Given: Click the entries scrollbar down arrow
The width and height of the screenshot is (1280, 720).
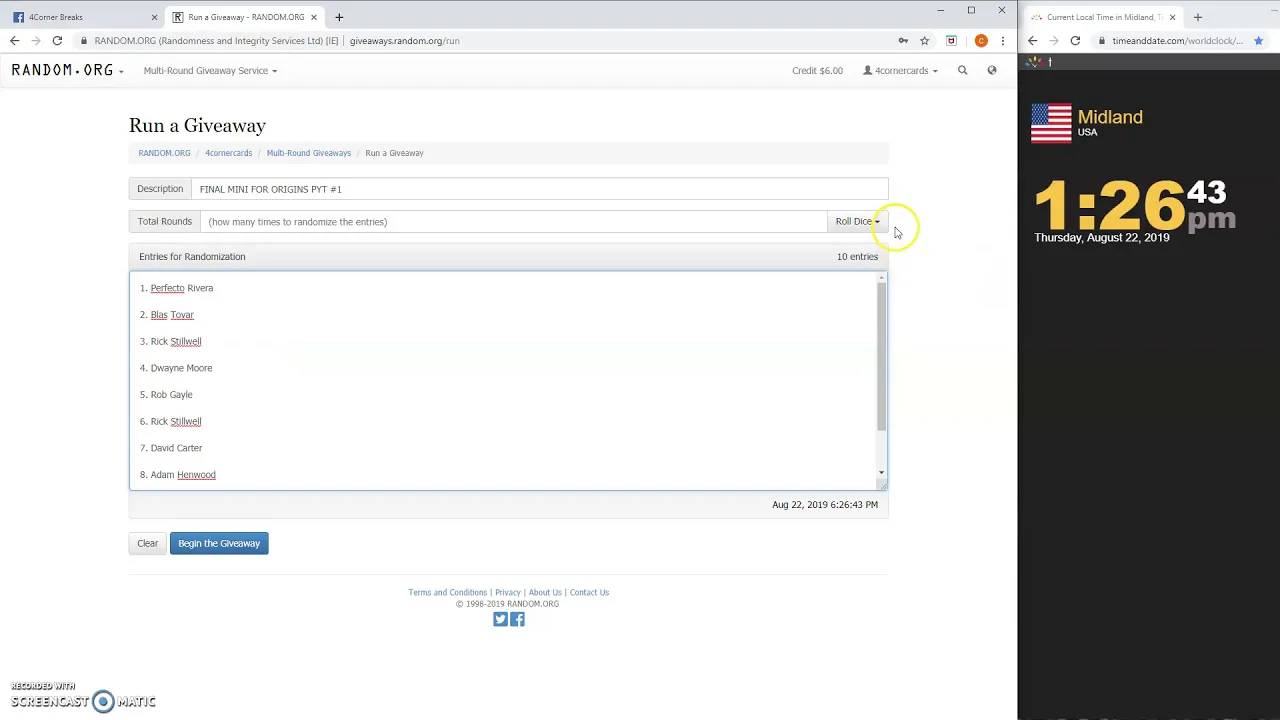Looking at the screenshot, I should [881, 473].
